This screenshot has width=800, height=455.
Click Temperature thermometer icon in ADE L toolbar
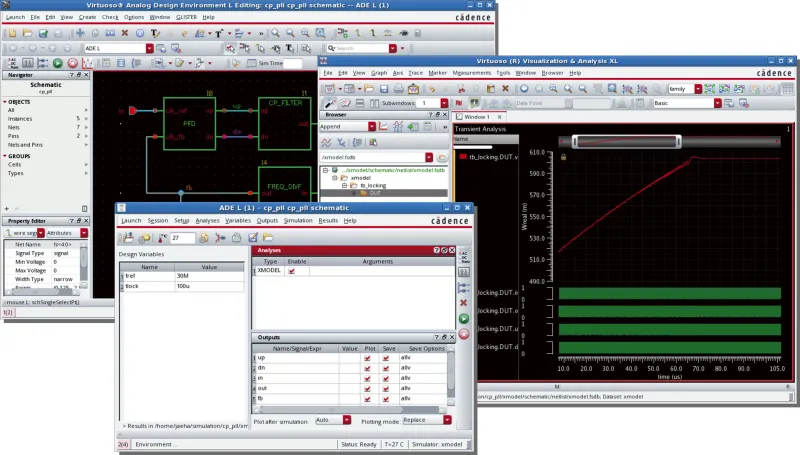pyautogui.click(x=162, y=238)
